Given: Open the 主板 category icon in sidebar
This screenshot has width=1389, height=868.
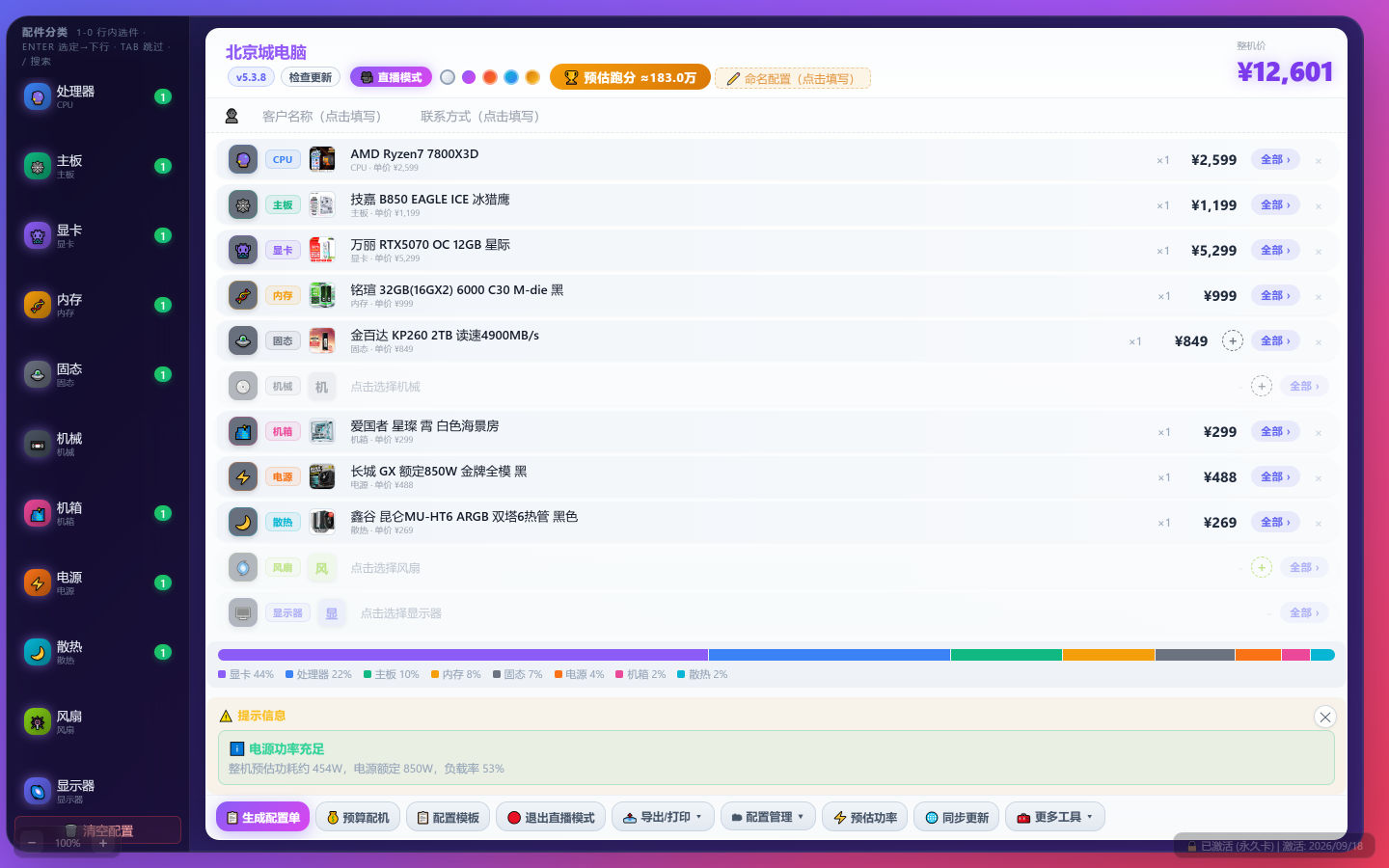Looking at the screenshot, I should tap(38, 166).
